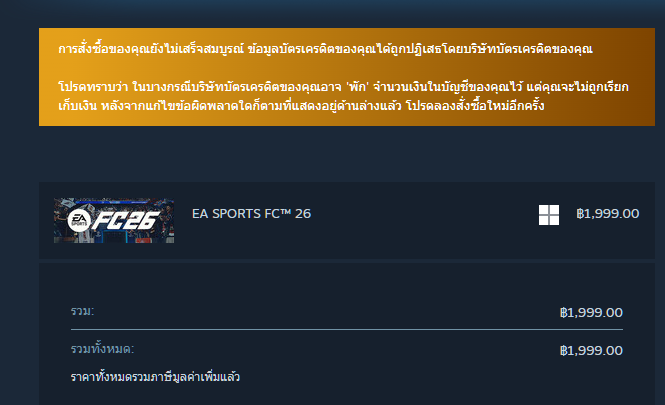Click the ™ 26 end of game title
This screenshot has width=665, height=405.
(x=296, y=214)
